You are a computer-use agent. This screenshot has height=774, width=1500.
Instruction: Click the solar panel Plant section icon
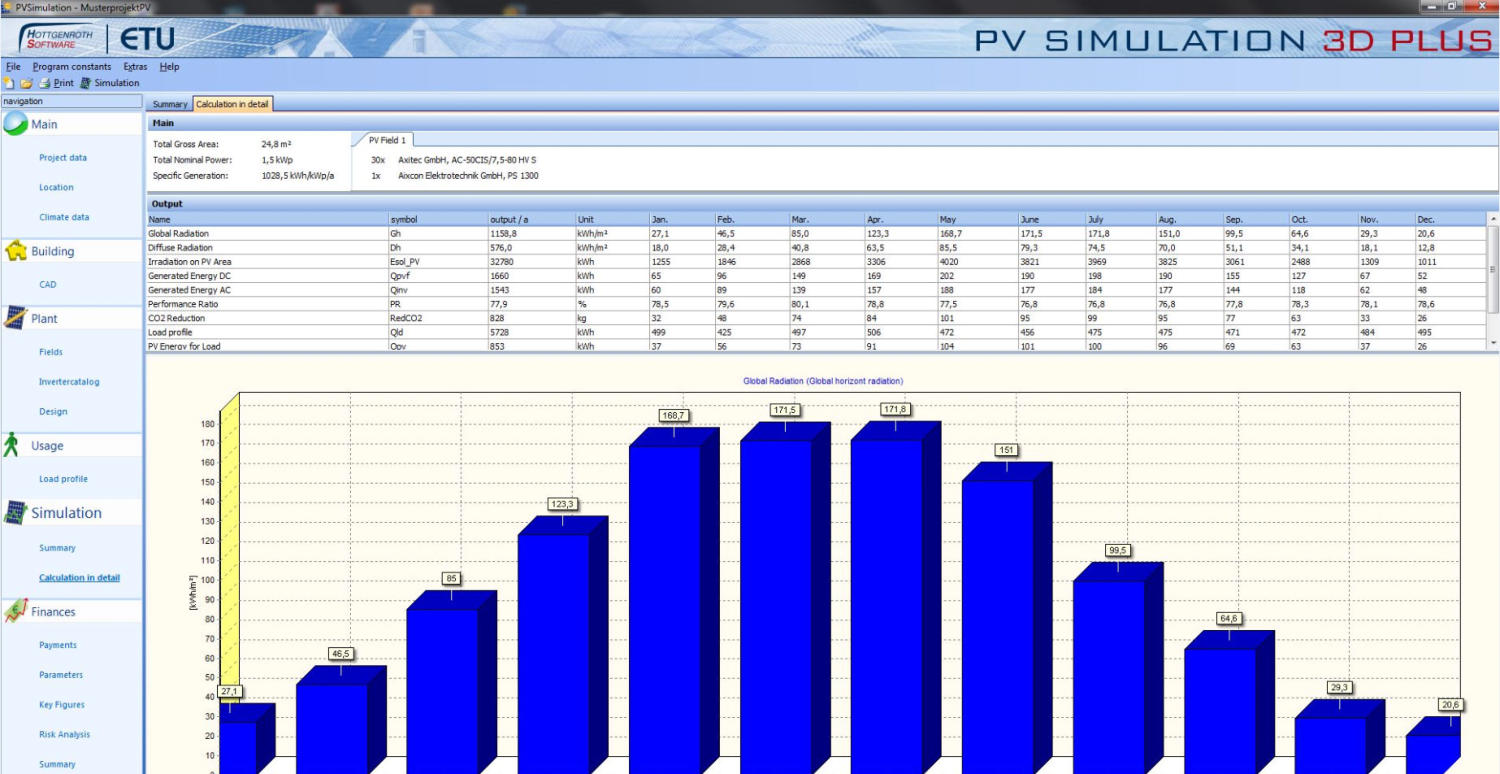click(x=15, y=318)
